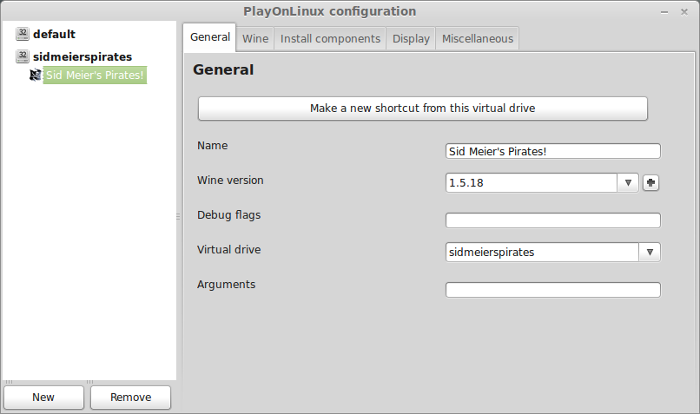Image resolution: width=700 pixels, height=414 pixels.
Task: Click the sidmeierspirates drive icon
Action: (22, 56)
